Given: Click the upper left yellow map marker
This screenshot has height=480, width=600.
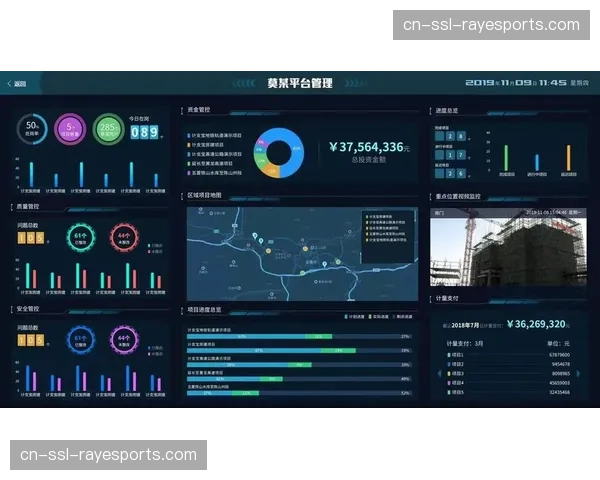Looking at the screenshot, I should click(x=268, y=251).
